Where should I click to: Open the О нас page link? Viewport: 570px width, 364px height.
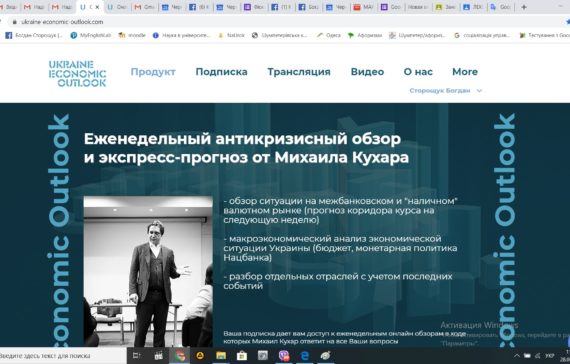click(418, 72)
